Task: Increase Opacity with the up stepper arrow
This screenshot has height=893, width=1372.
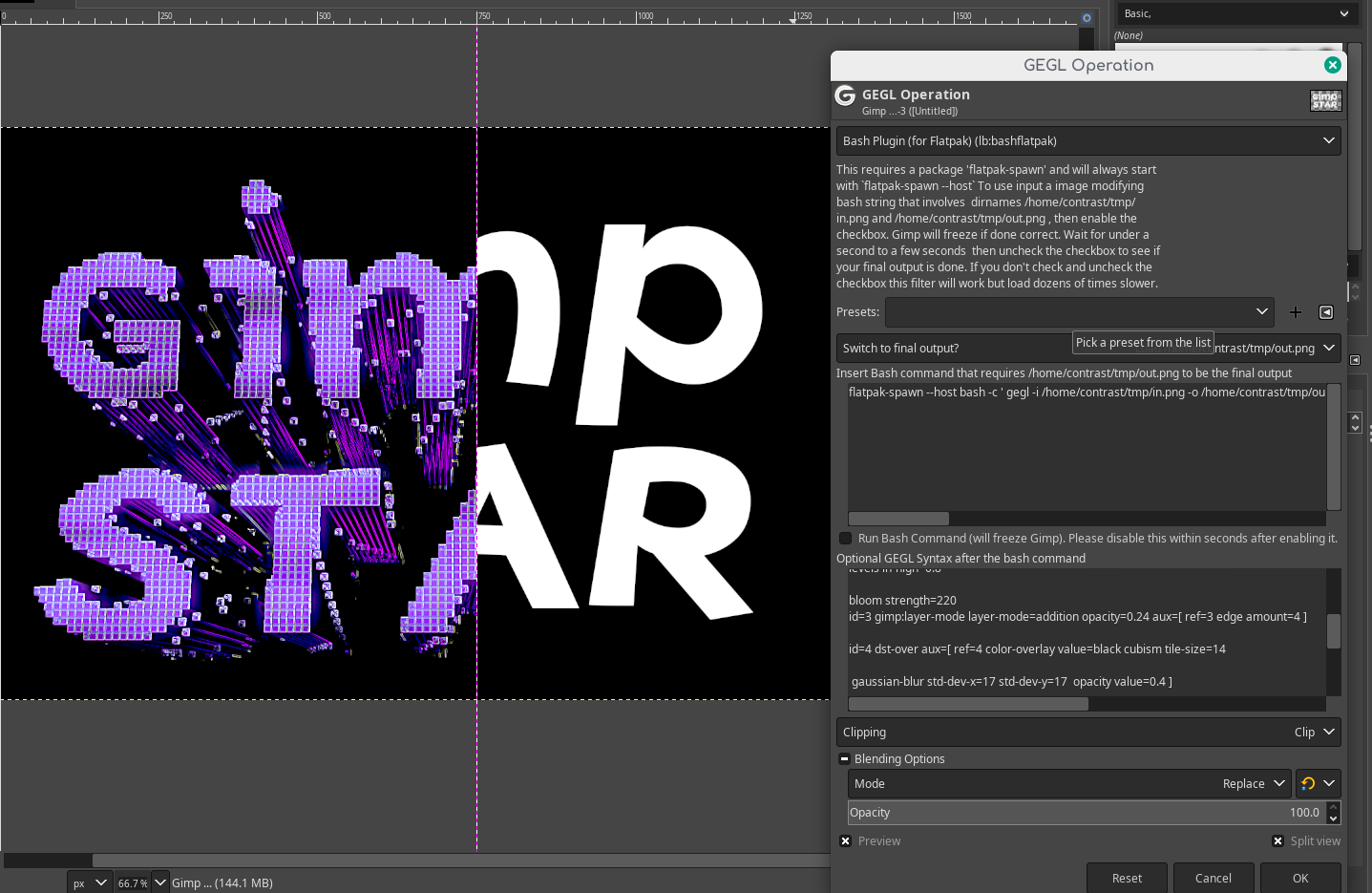Action: coord(1334,807)
